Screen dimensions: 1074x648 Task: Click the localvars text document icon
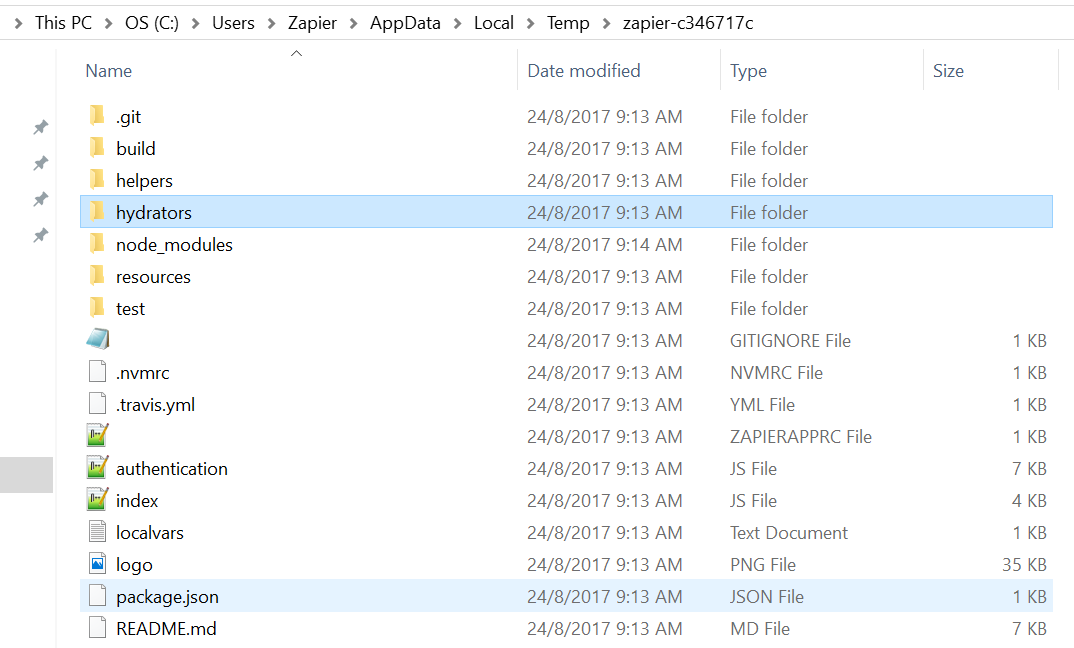point(97,532)
